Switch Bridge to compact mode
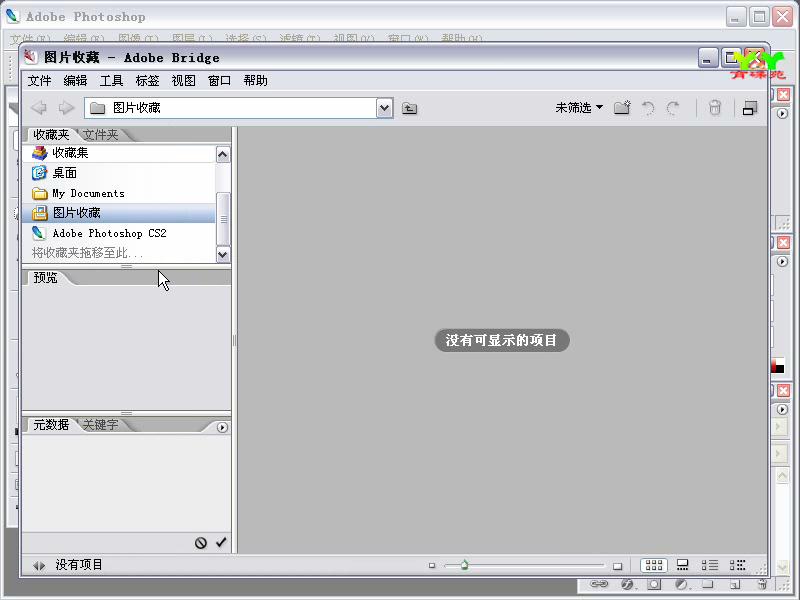 (749, 108)
